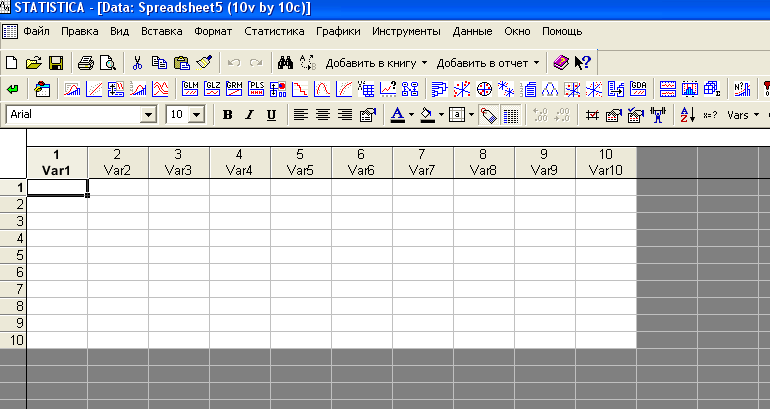Viewport: 770px width, 409px height.
Task: Select the Var10 column header
Action: click(x=606, y=163)
